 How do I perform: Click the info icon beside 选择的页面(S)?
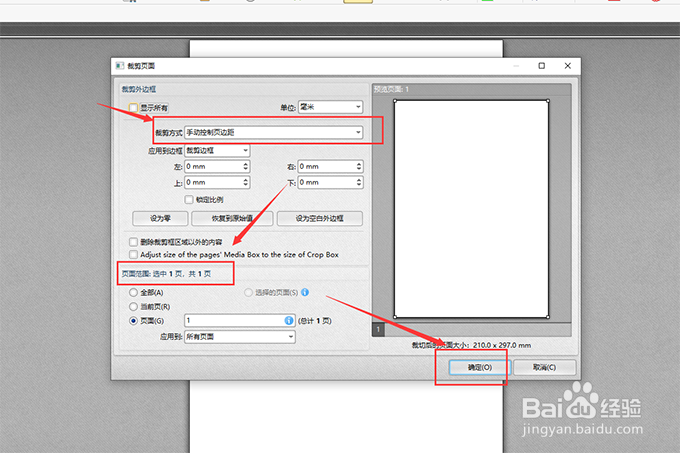(305, 292)
